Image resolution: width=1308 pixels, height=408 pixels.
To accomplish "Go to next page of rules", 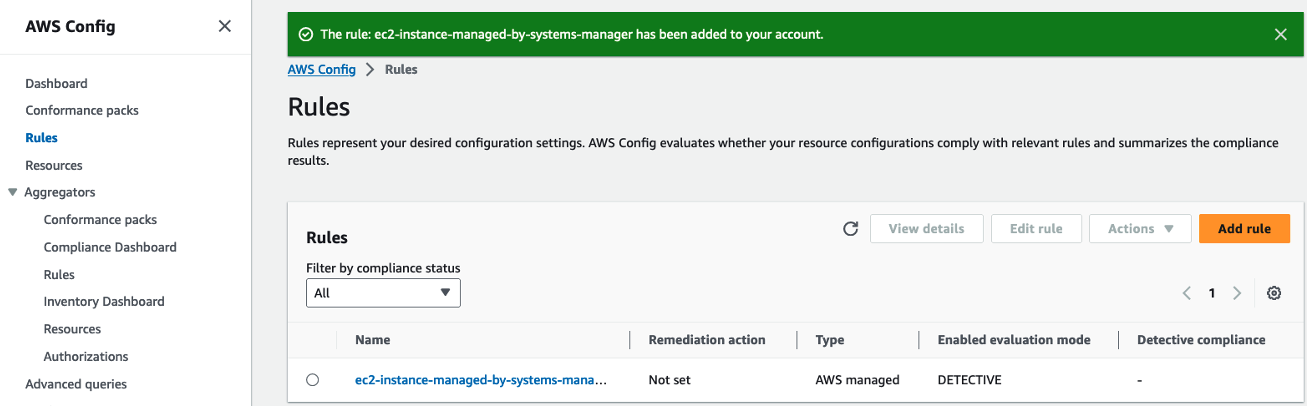I will click(x=1237, y=293).
